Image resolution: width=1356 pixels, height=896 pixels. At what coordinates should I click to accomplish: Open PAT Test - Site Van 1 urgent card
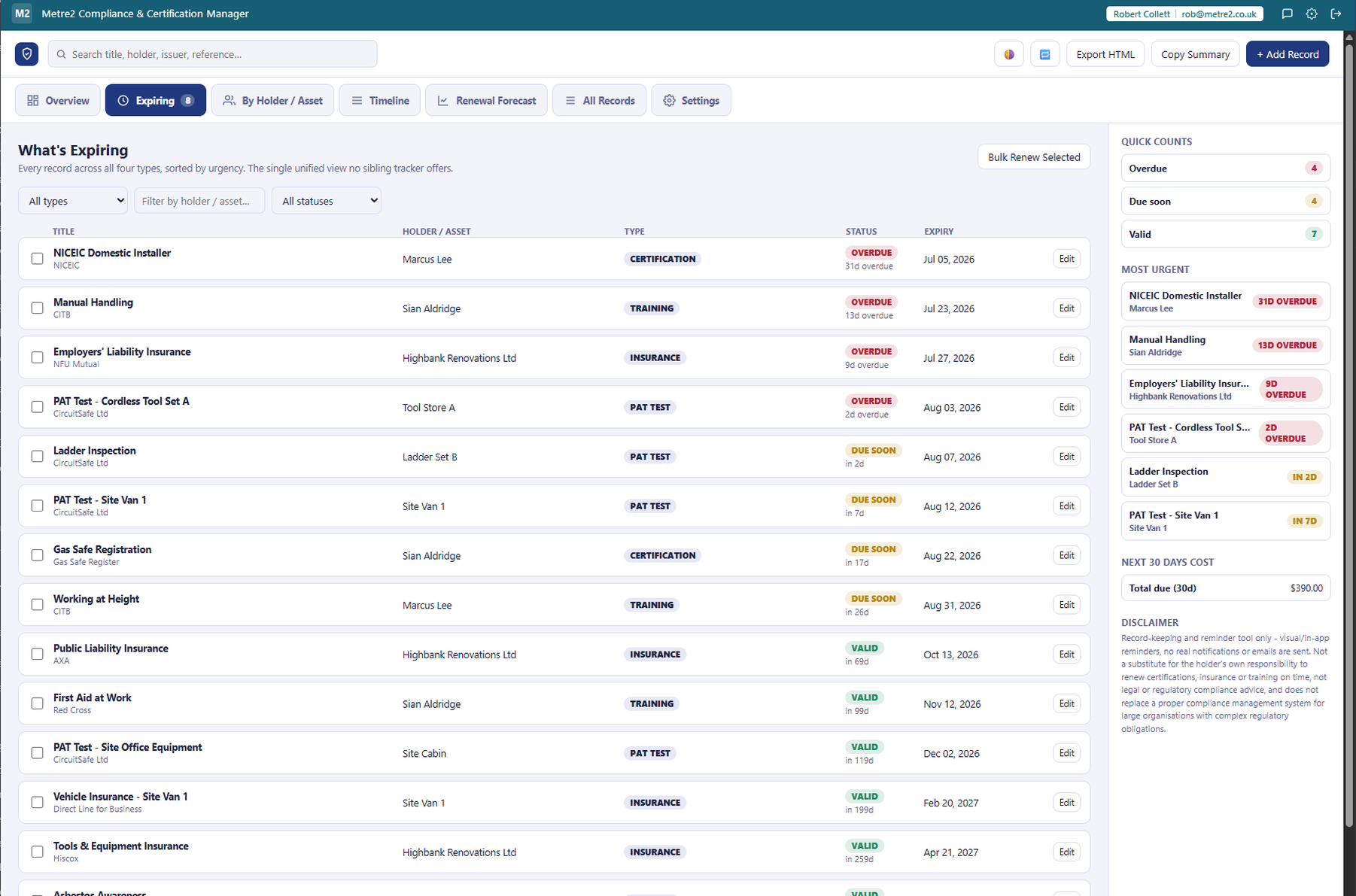1226,521
